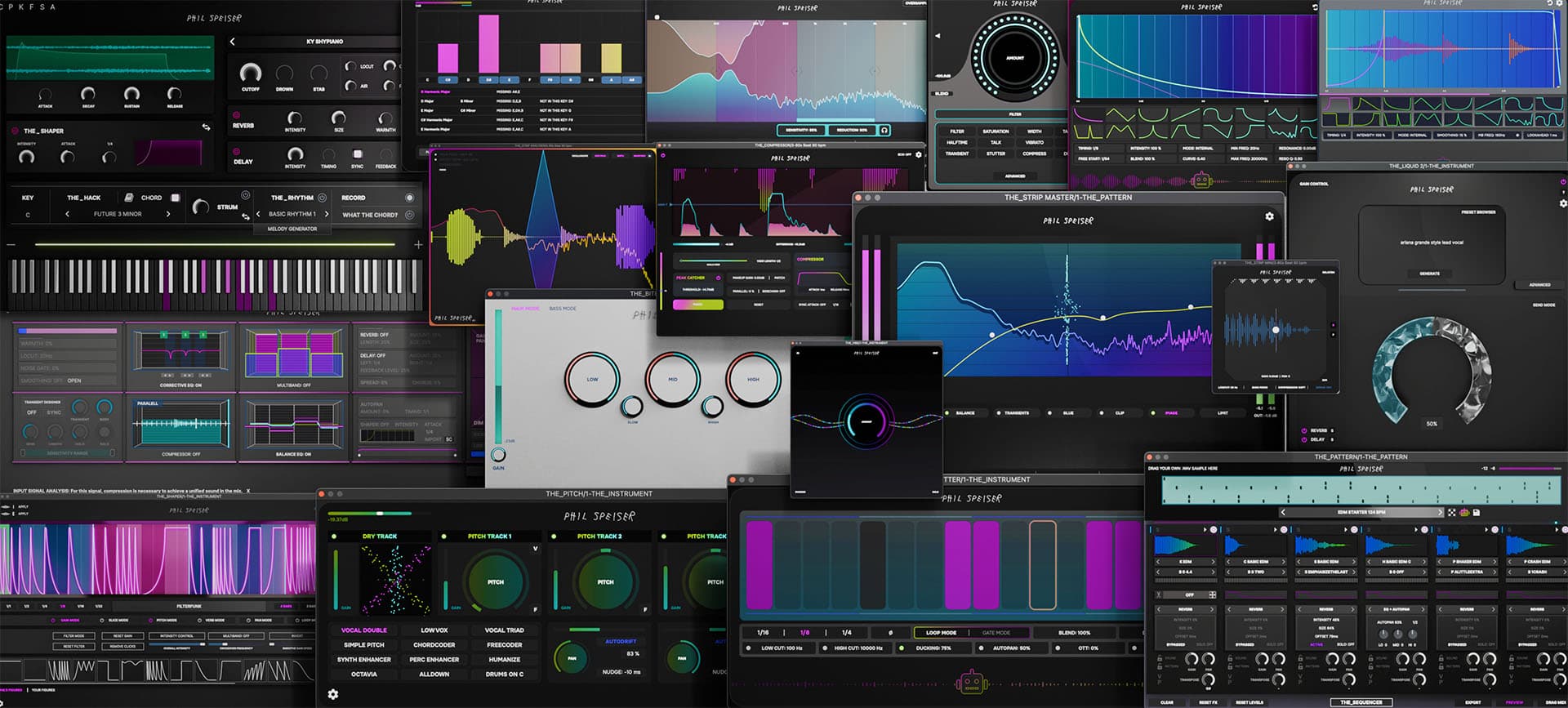Click the SUSTAIN envelope knob
This screenshot has width=1568, height=708.
coord(131,94)
